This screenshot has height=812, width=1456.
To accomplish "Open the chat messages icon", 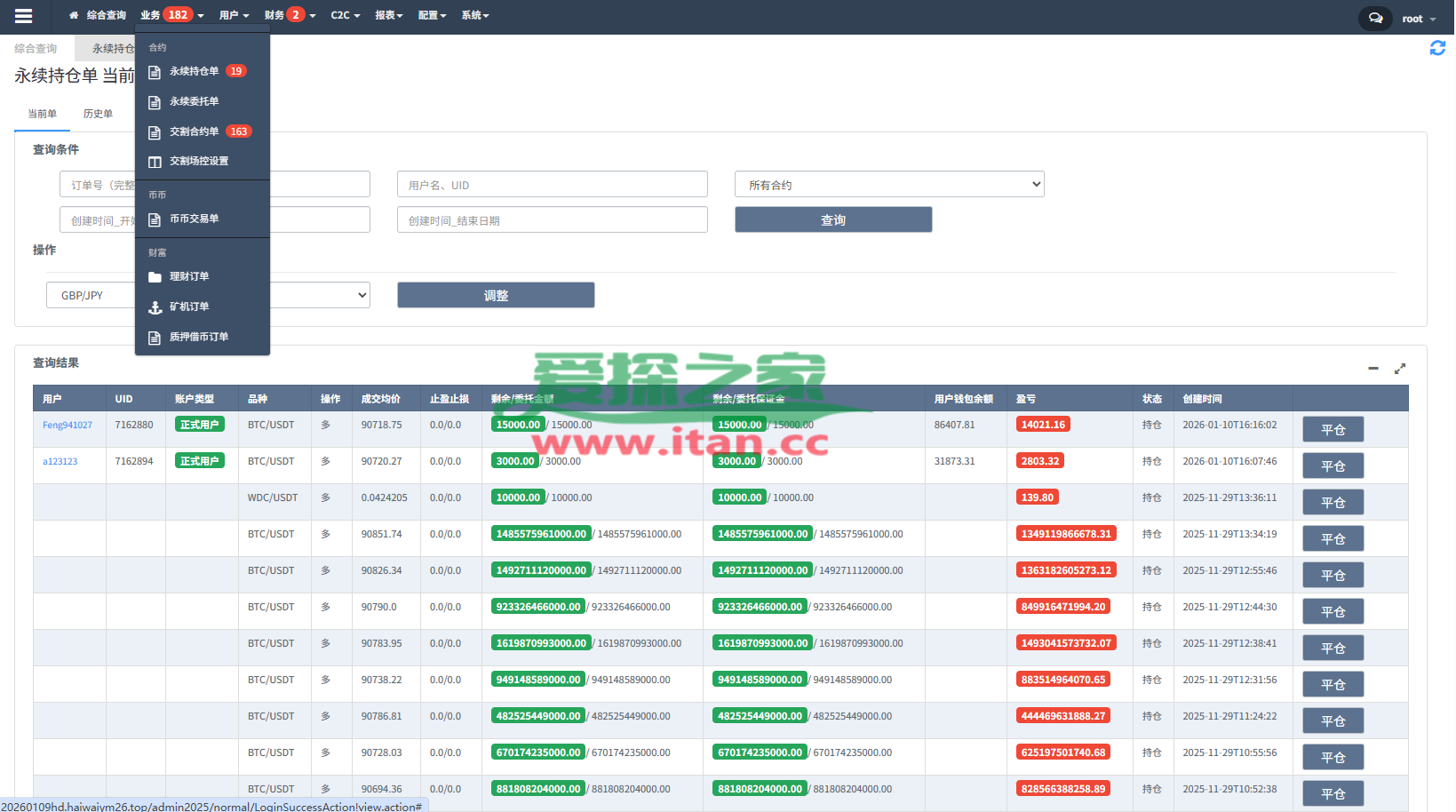I will [x=1375, y=18].
